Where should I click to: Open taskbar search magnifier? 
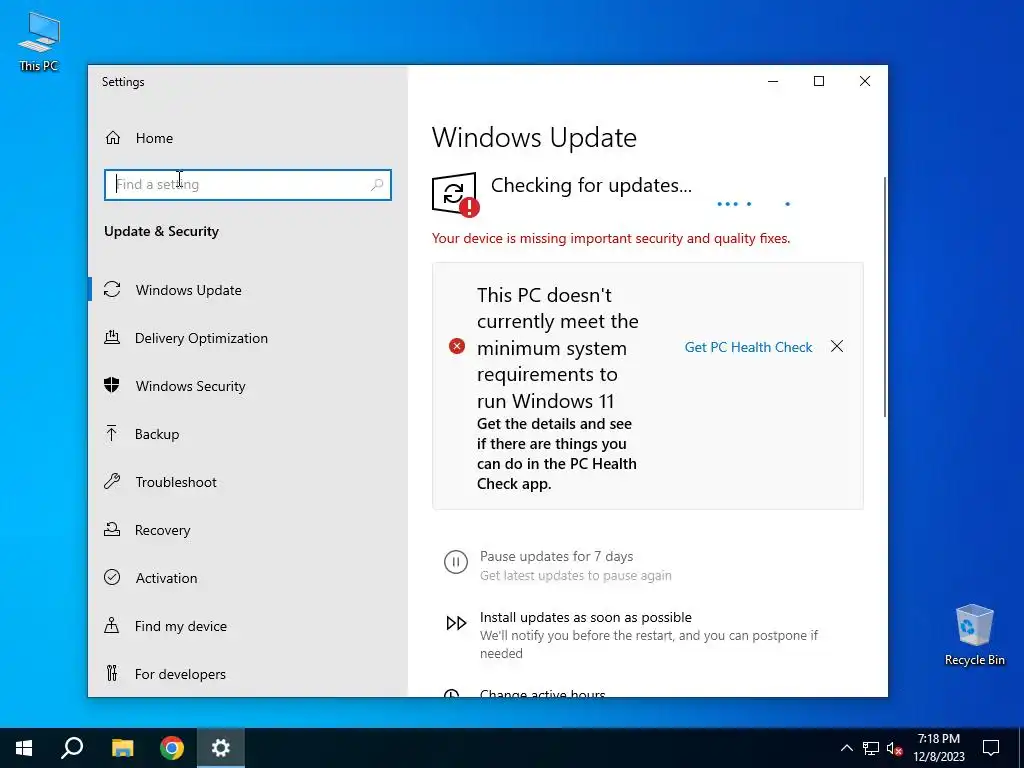pyautogui.click(x=72, y=748)
